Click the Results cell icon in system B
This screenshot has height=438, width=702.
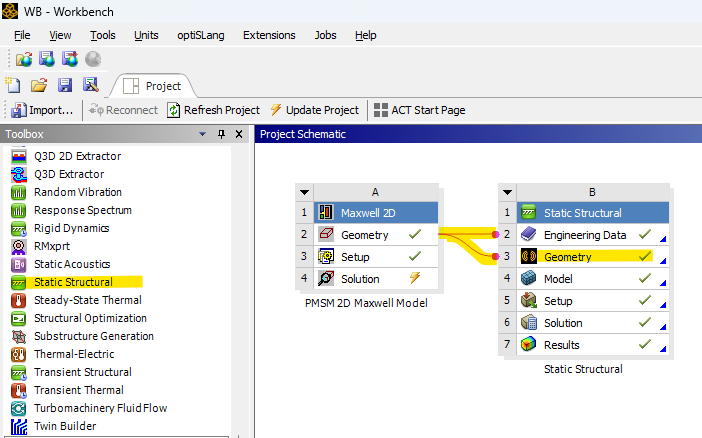pyautogui.click(x=529, y=344)
